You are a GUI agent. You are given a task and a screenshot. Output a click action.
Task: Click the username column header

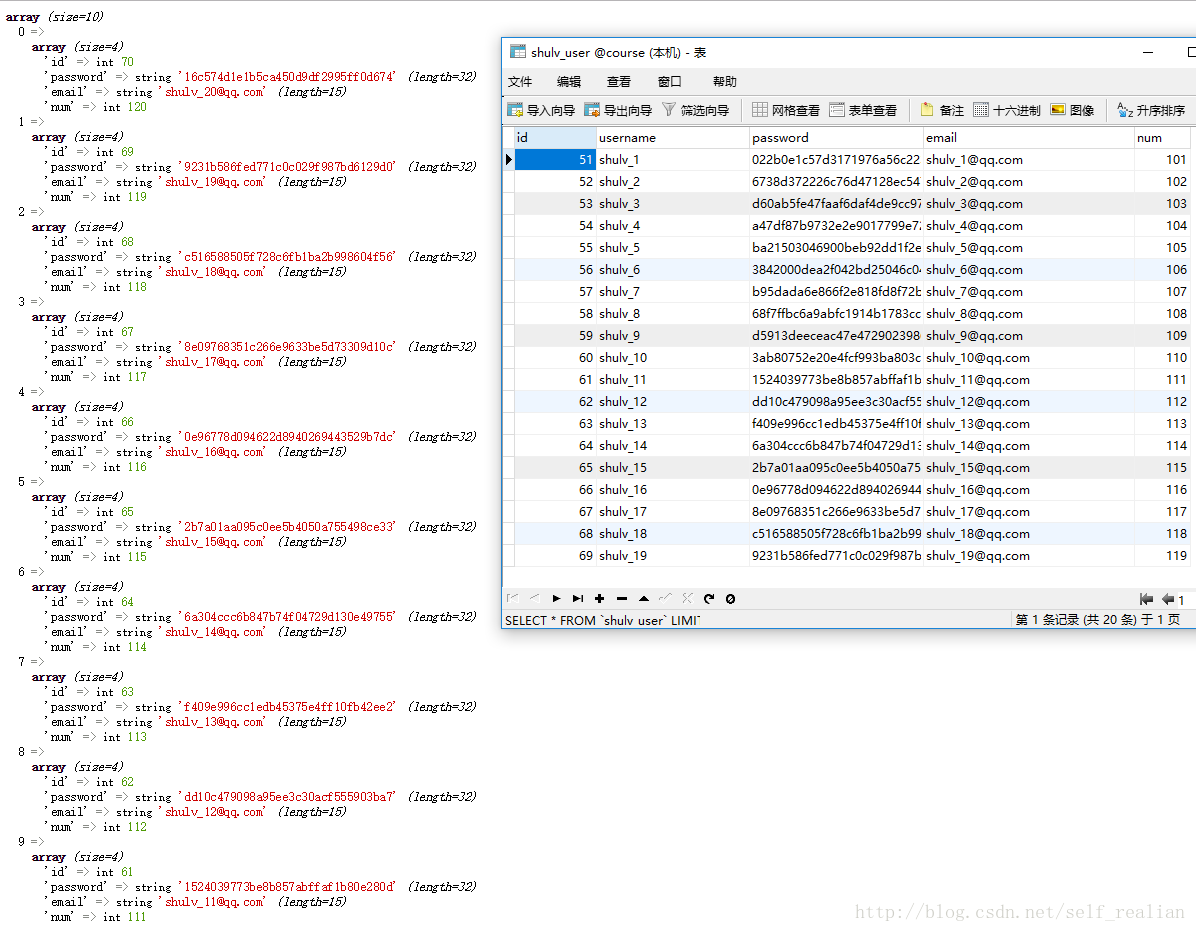click(672, 137)
